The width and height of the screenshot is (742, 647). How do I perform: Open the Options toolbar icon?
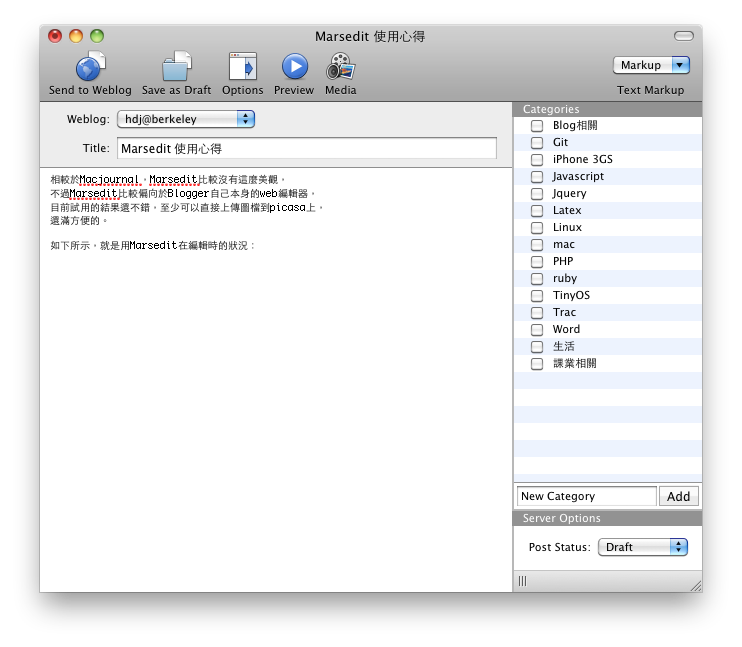tap(243, 66)
